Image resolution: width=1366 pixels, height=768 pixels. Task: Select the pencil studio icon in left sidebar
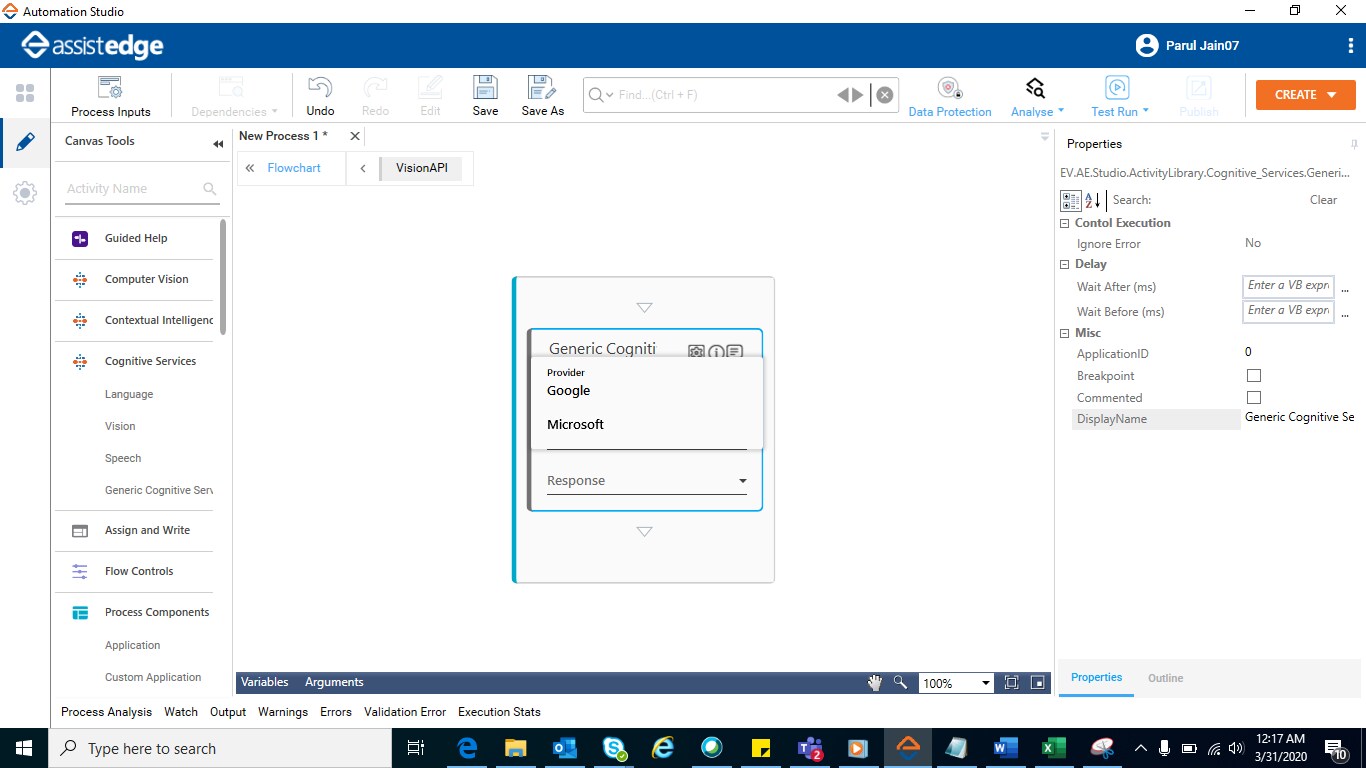(25, 142)
